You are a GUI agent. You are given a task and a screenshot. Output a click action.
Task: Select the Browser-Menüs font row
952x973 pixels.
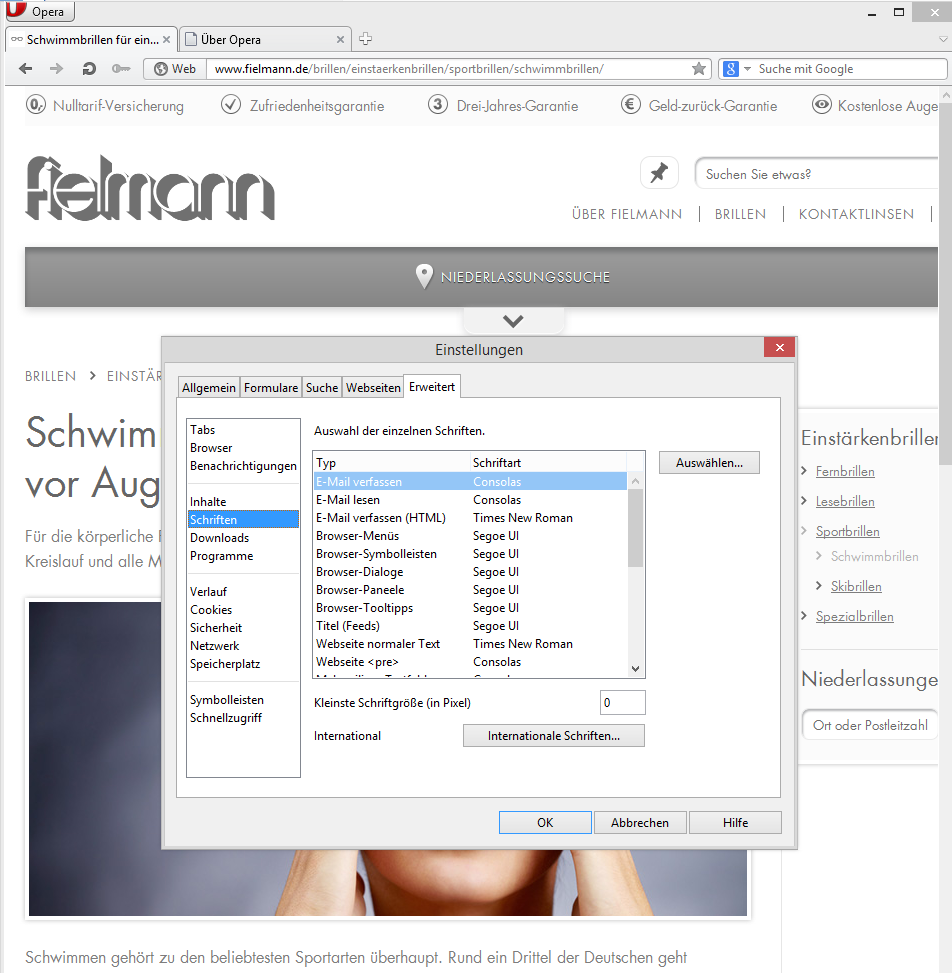point(470,536)
